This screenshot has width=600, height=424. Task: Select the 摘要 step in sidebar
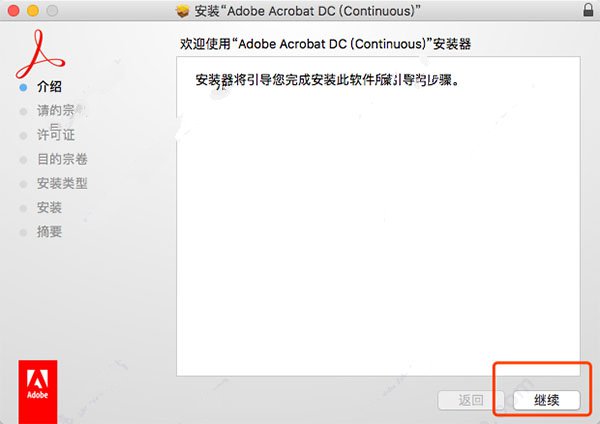(x=49, y=232)
